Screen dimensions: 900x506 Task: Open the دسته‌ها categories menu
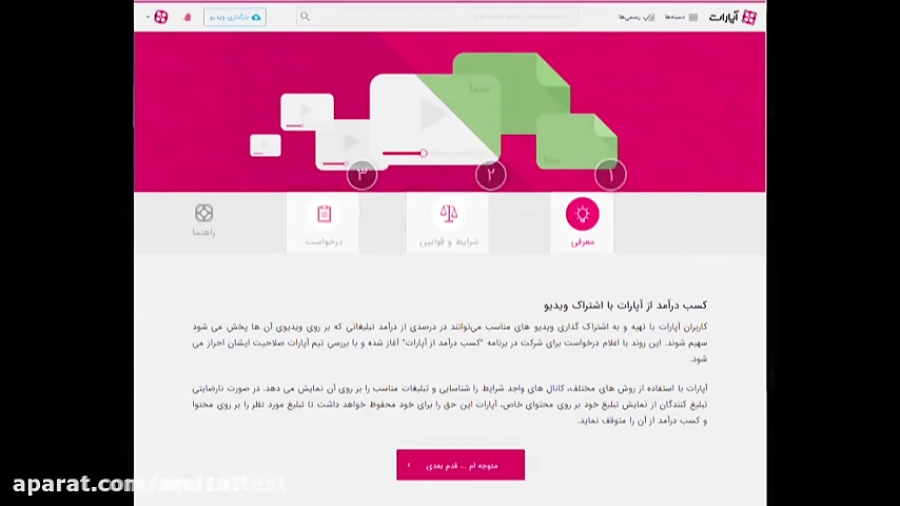point(681,17)
